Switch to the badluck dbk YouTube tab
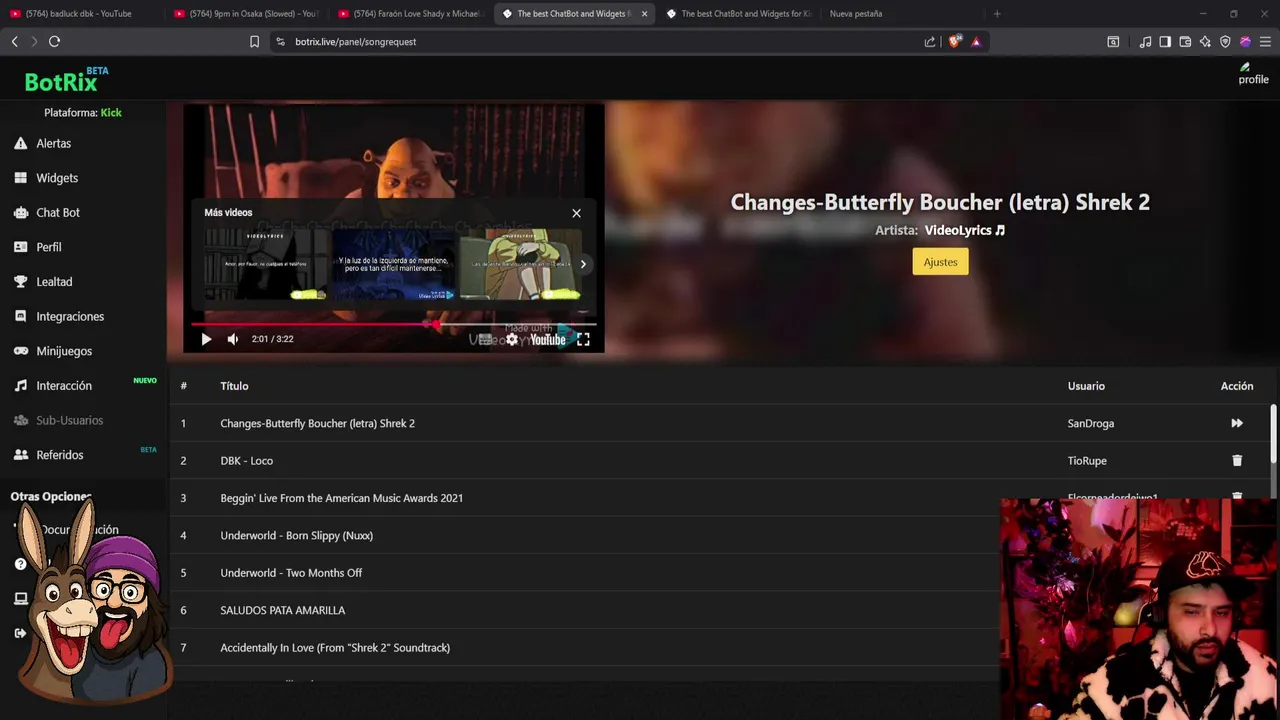The height and width of the screenshot is (720, 1280). click(x=78, y=14)
